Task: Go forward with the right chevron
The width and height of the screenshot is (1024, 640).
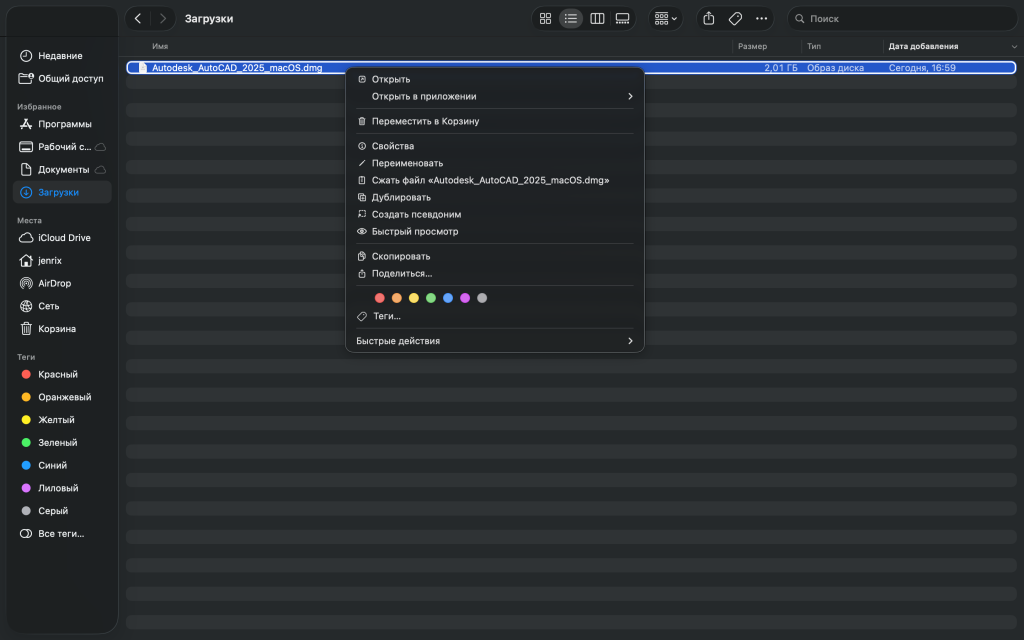Action: (x=163, y=18)
